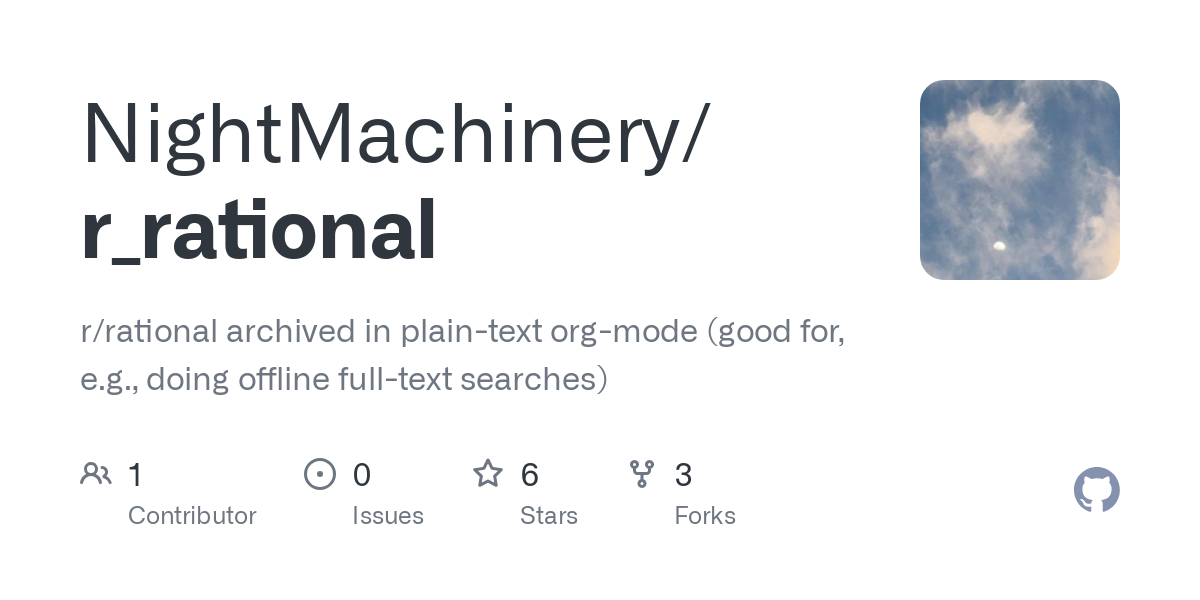Click the forks count "3"

pyautogui.click(x=684, y=475)
